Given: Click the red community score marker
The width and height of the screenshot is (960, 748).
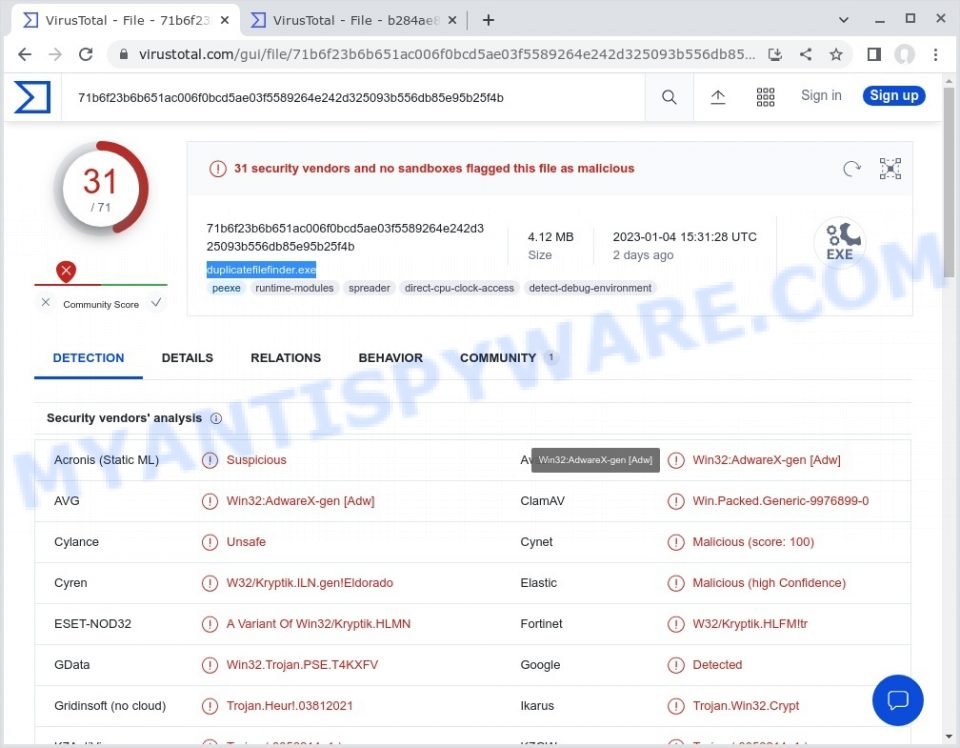Looking at the screenshot, I should click(66, 271).
